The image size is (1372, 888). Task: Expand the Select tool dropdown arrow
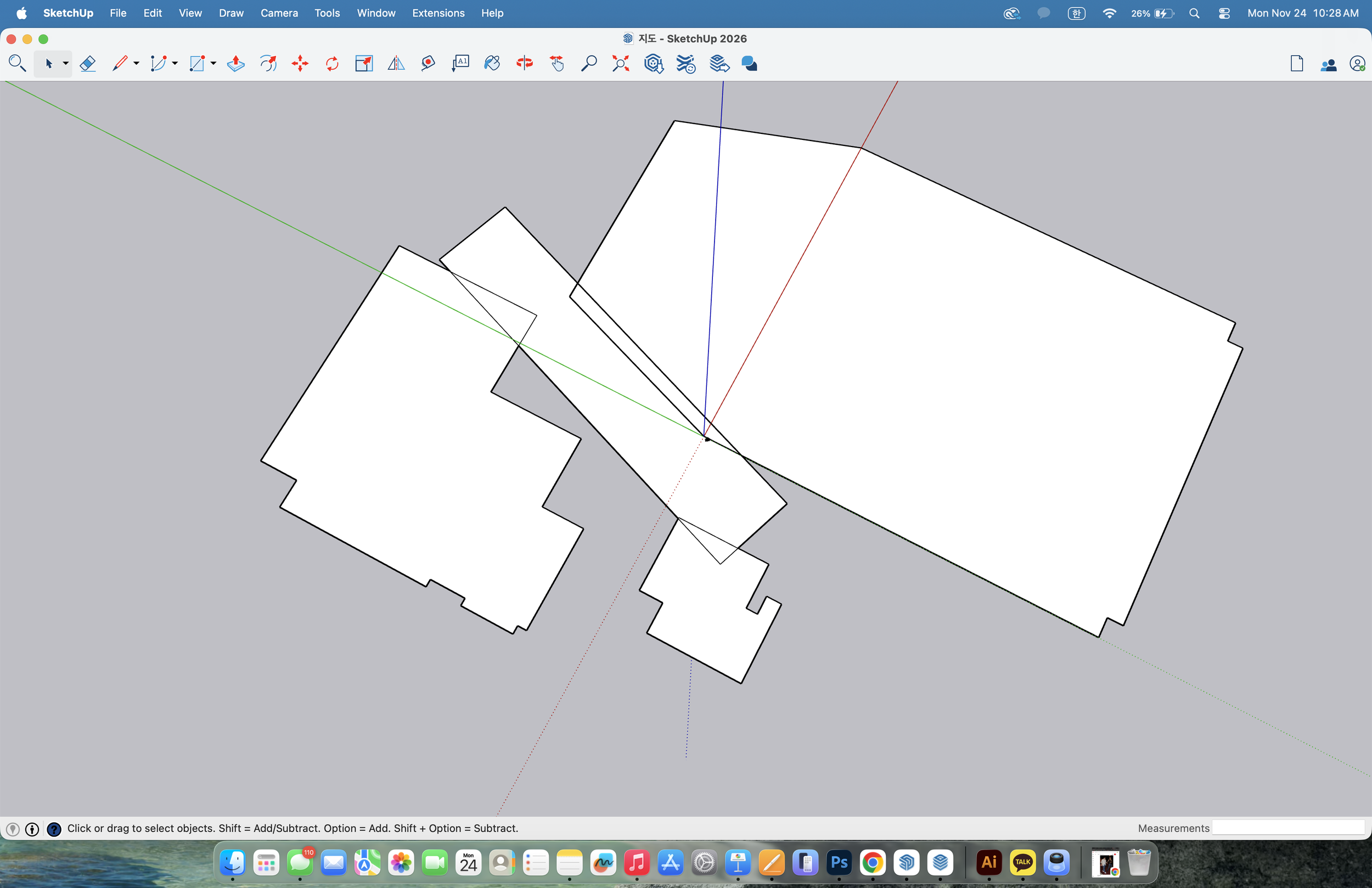66,64
